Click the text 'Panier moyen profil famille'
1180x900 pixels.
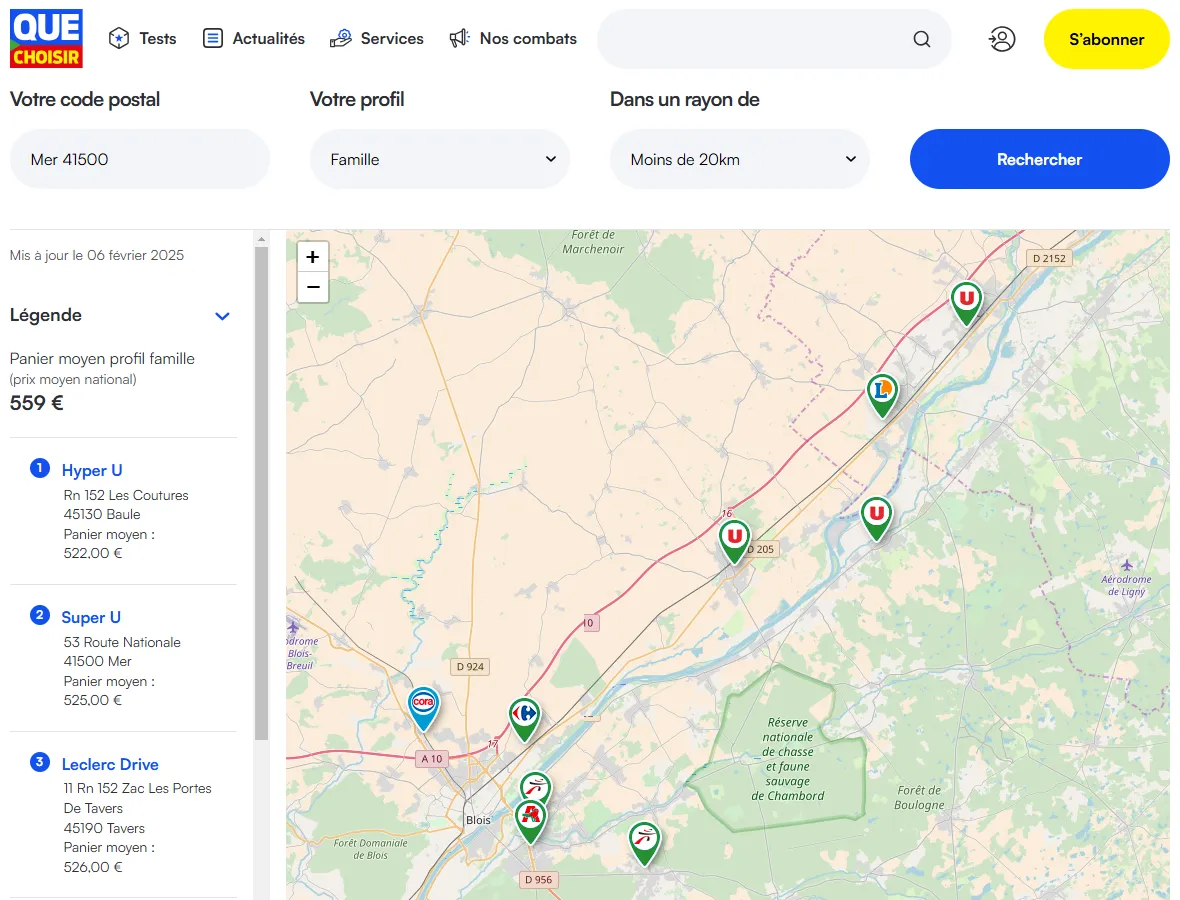(102, 358)
